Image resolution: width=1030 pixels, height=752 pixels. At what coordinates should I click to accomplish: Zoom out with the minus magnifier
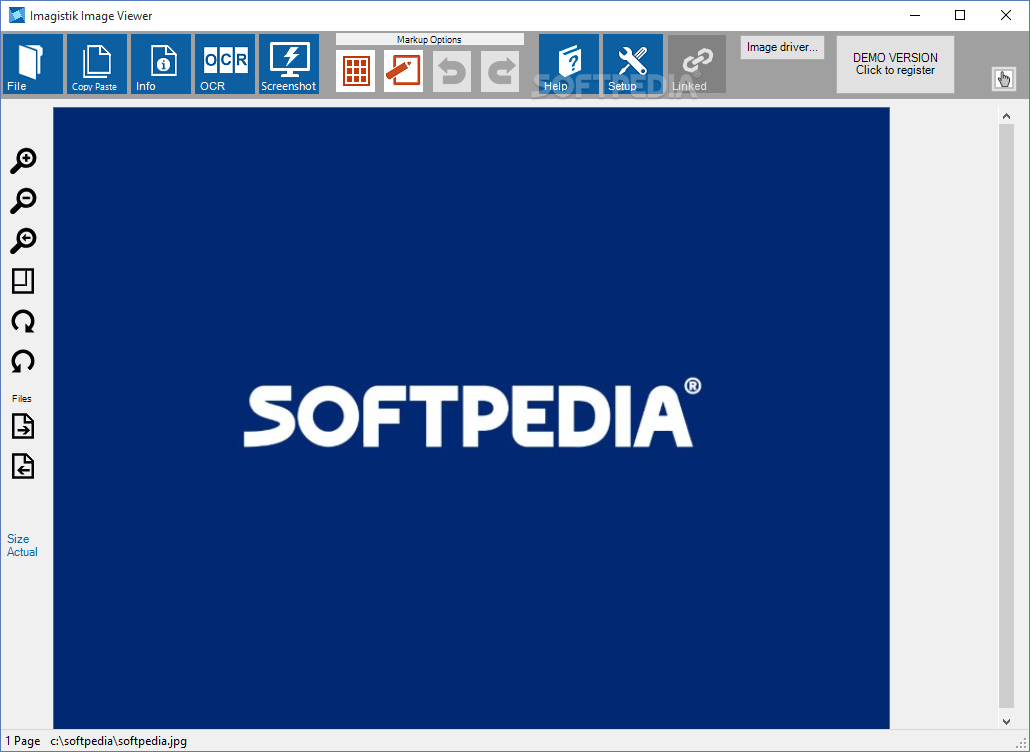(23, 201)
